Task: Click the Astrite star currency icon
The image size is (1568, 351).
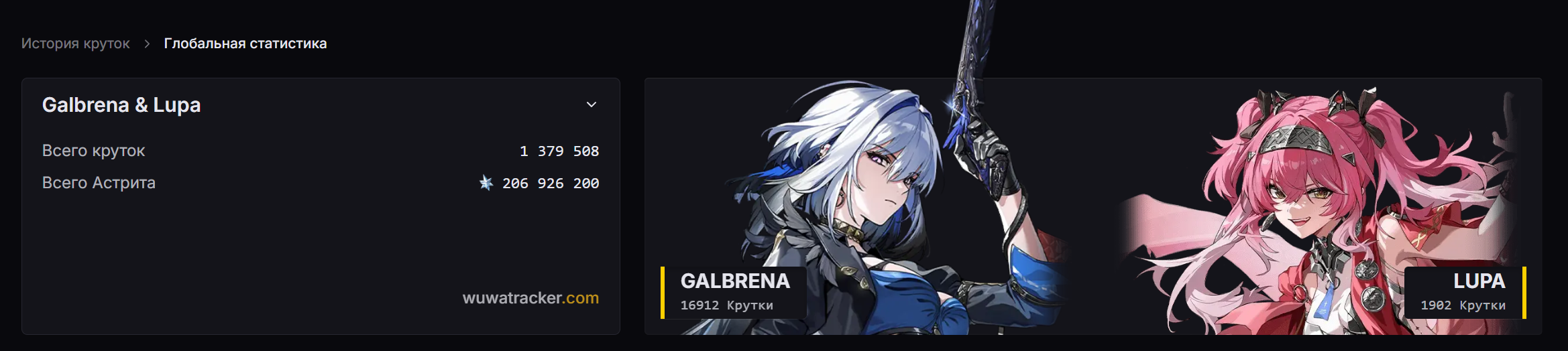Action: click(x=486, y=183)
